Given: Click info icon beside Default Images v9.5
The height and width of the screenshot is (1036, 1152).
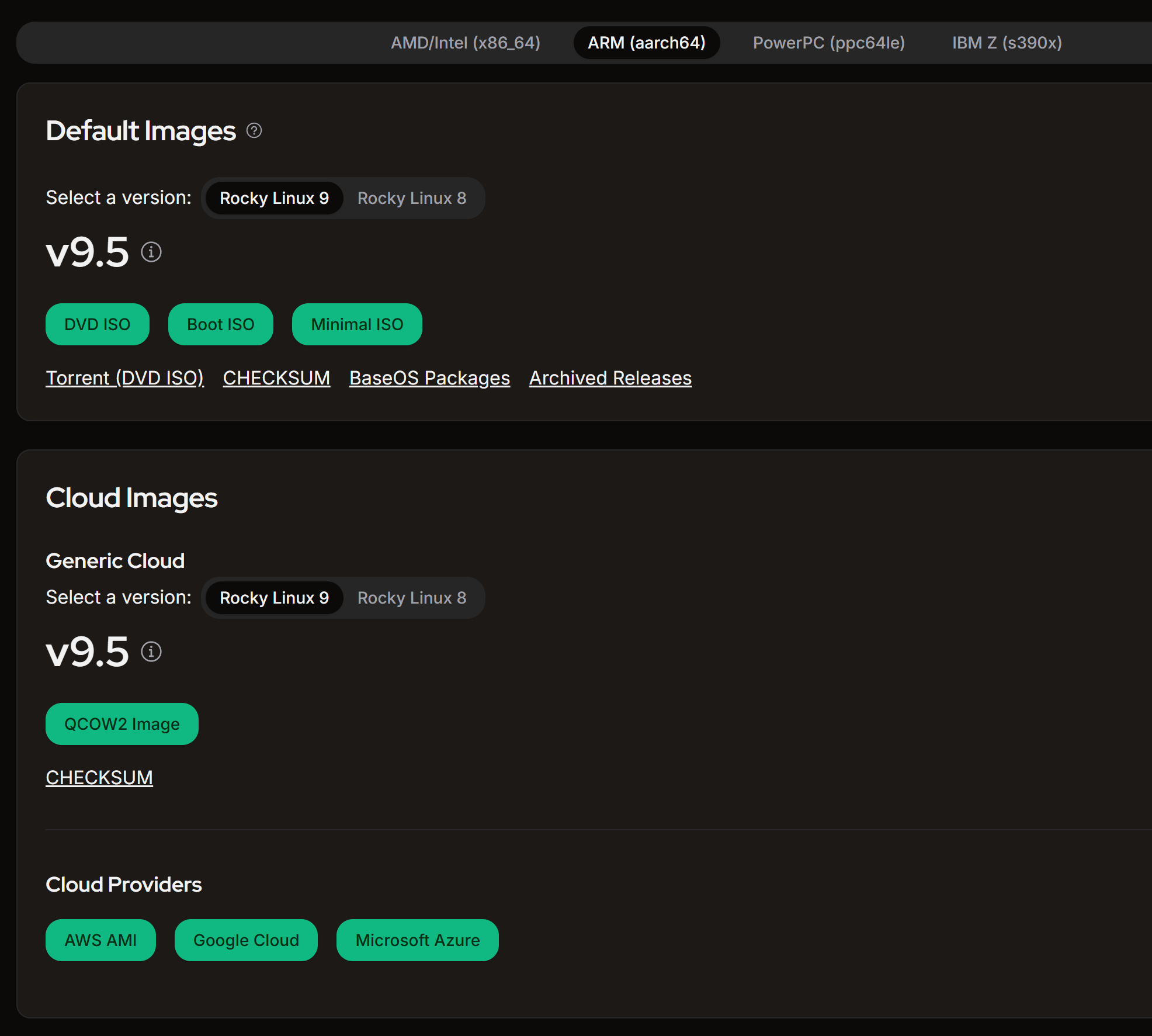Looking at the screenshot, I should point(151,252).
